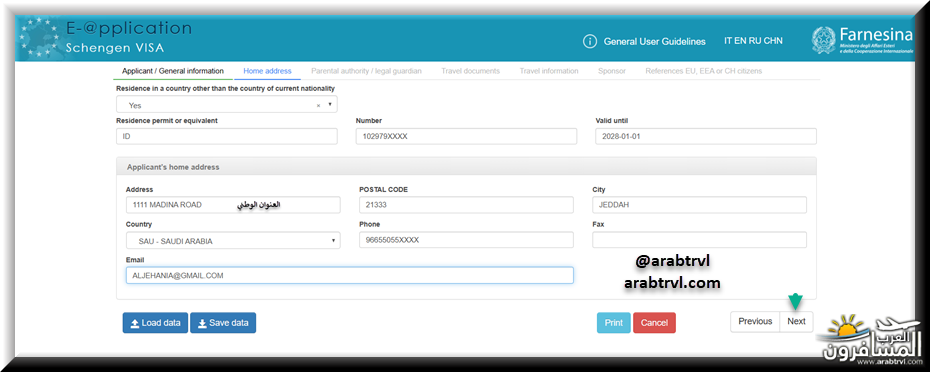The height and width of the screenshot is (372, 930).
Task: Switch language to RU
Action: pyautogui.click(x=755, y=41)
